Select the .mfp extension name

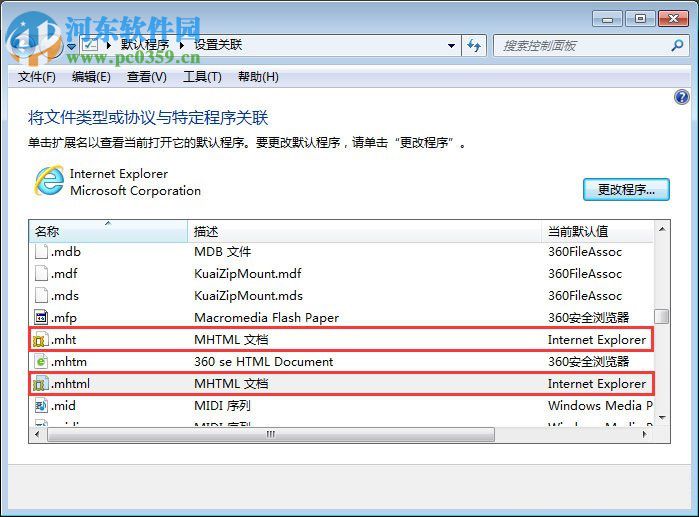(64, 318)
